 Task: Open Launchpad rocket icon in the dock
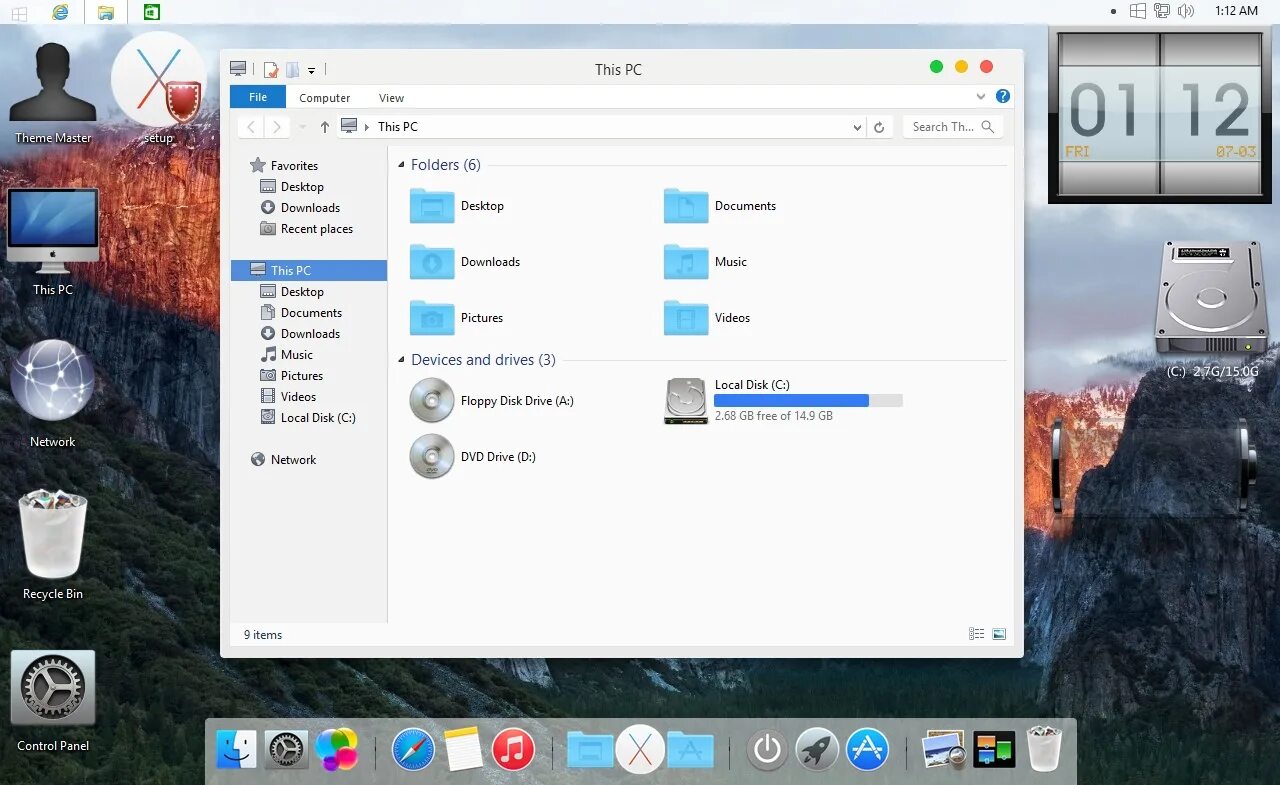(x=817, y=749)
